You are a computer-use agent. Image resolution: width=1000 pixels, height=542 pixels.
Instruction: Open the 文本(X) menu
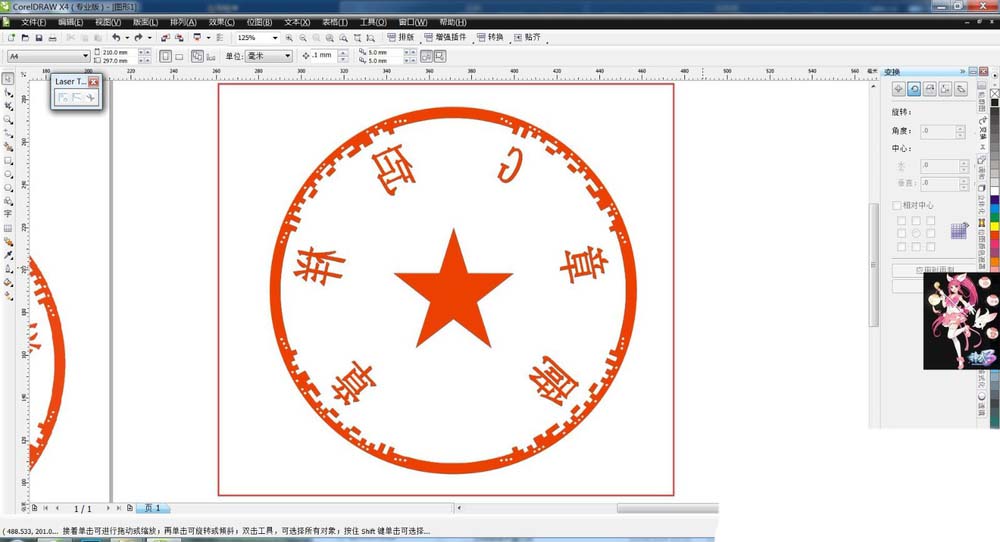coord(297,22)
